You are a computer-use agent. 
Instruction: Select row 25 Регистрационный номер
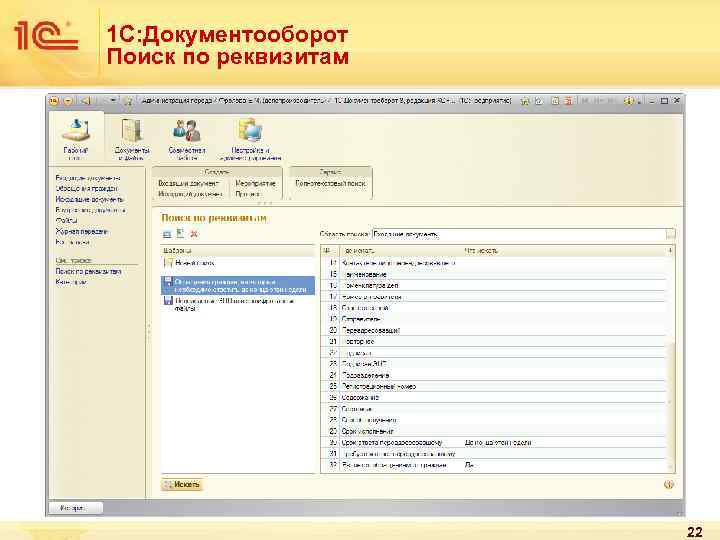pos(495,386)
